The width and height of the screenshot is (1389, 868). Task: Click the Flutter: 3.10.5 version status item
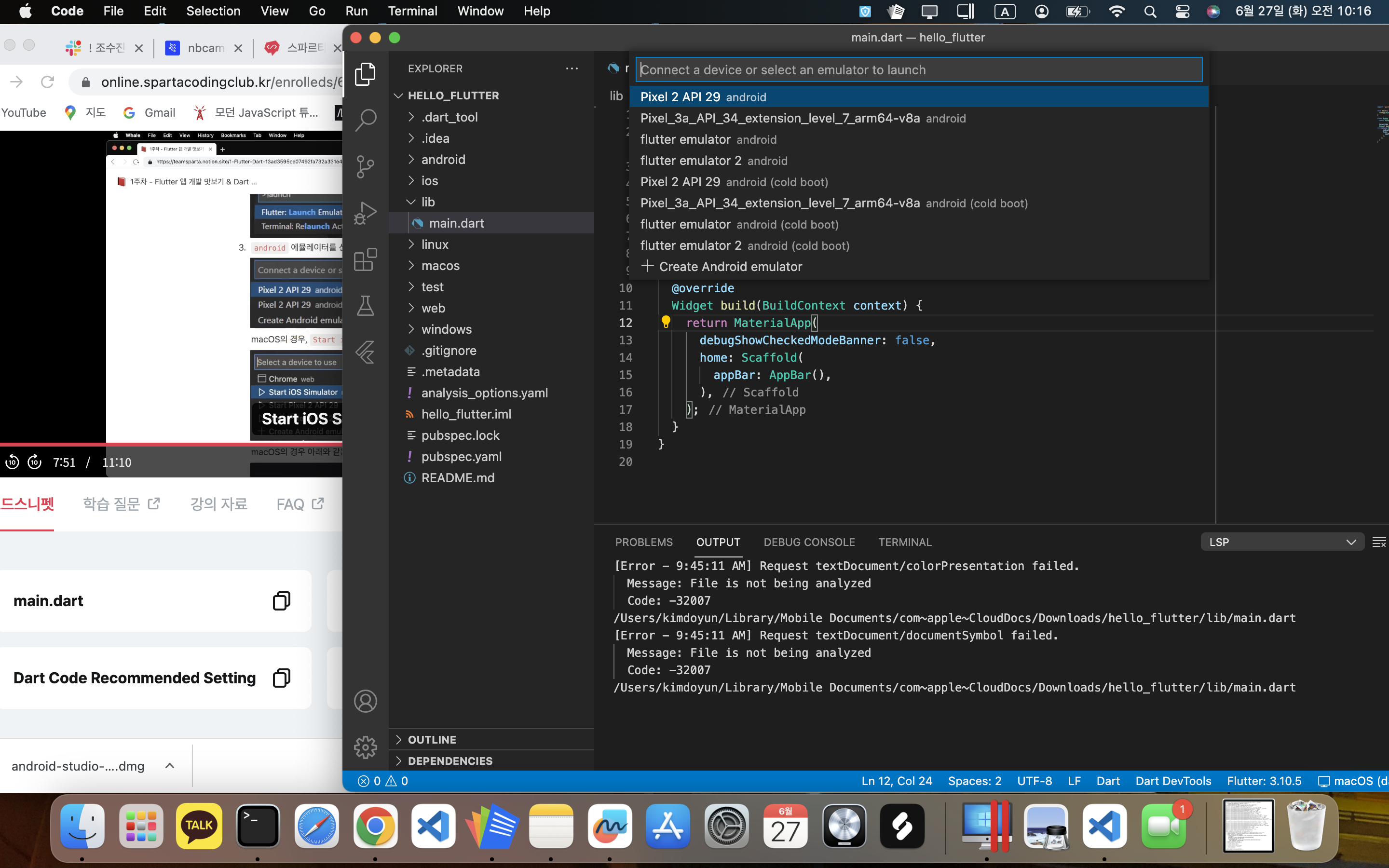(1264, 781)
